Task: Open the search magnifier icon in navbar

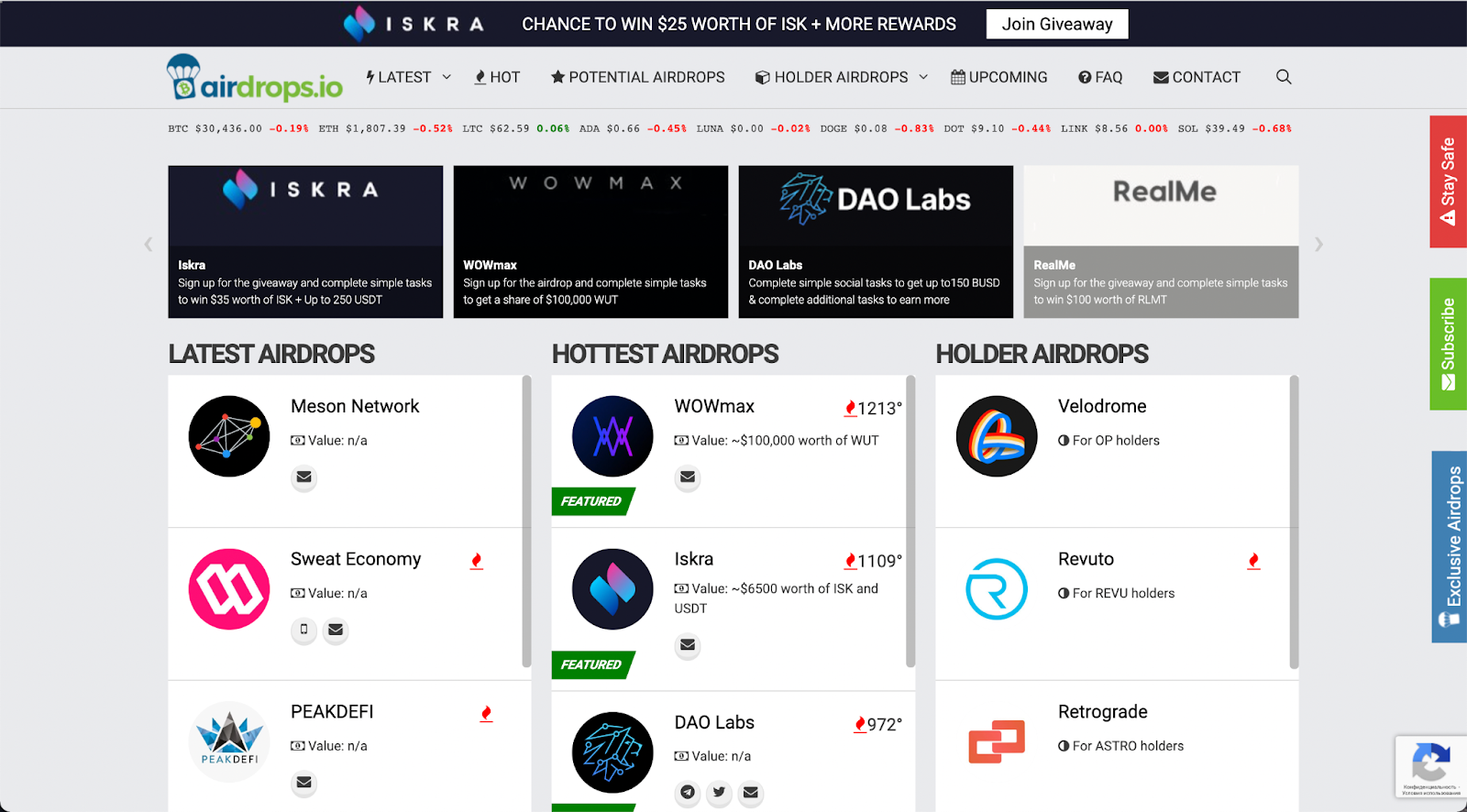Action: click(x=1284, y=77)
